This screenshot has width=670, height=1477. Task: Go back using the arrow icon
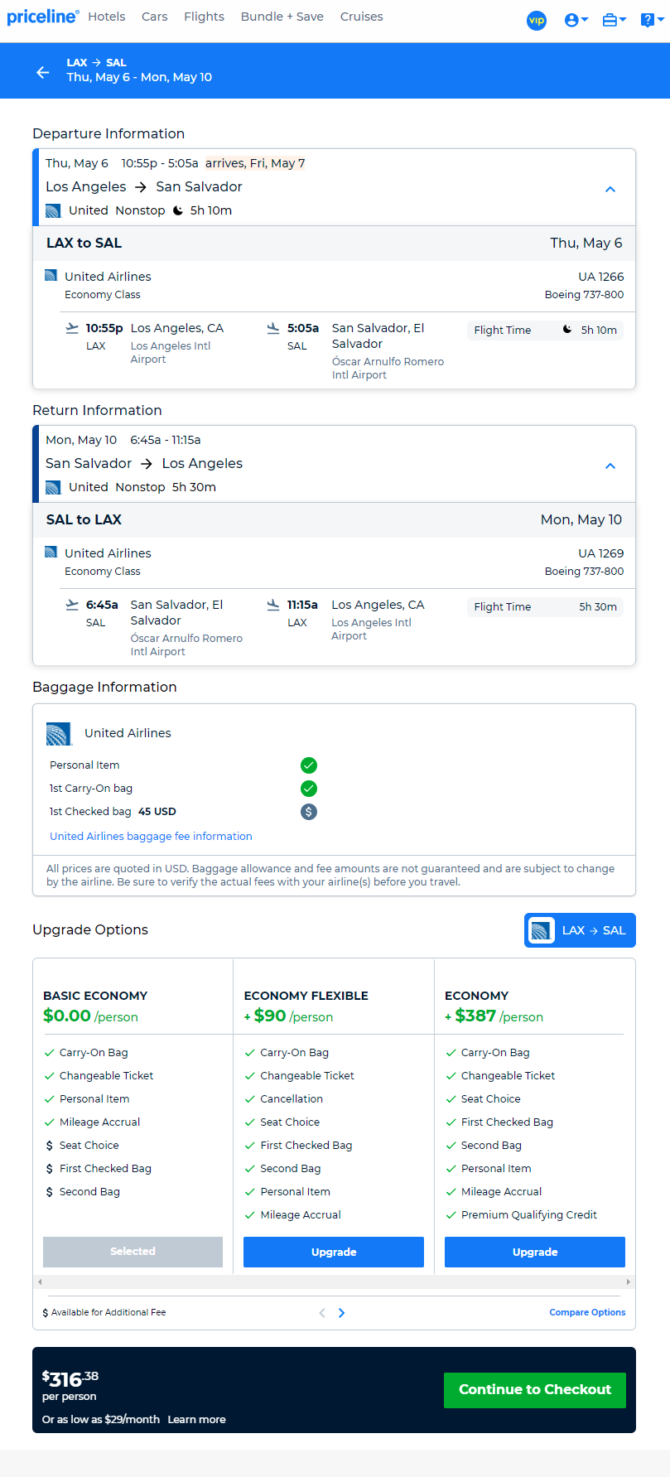coord(42,72)
